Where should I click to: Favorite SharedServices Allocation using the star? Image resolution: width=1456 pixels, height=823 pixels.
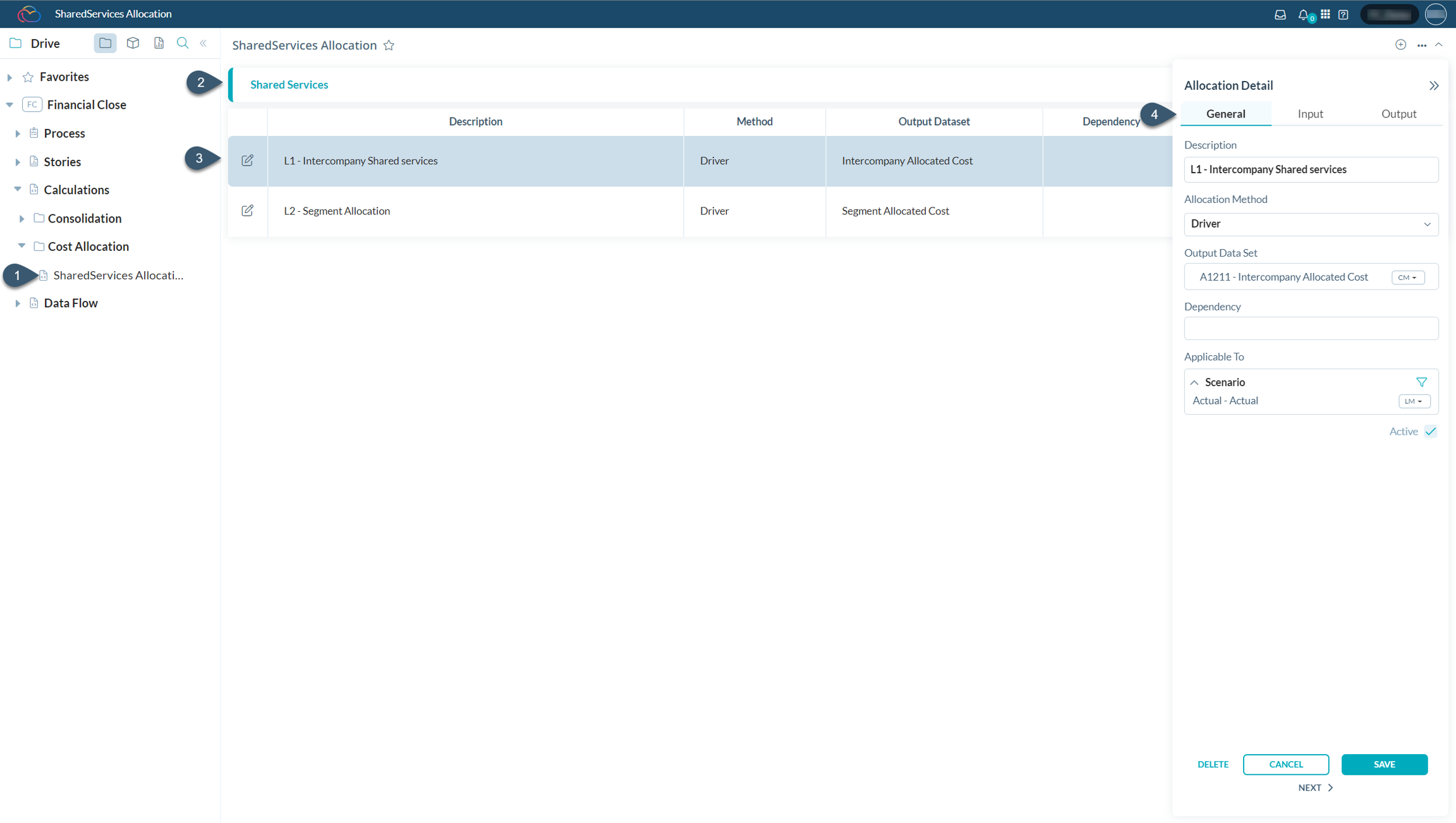[389, 45]
